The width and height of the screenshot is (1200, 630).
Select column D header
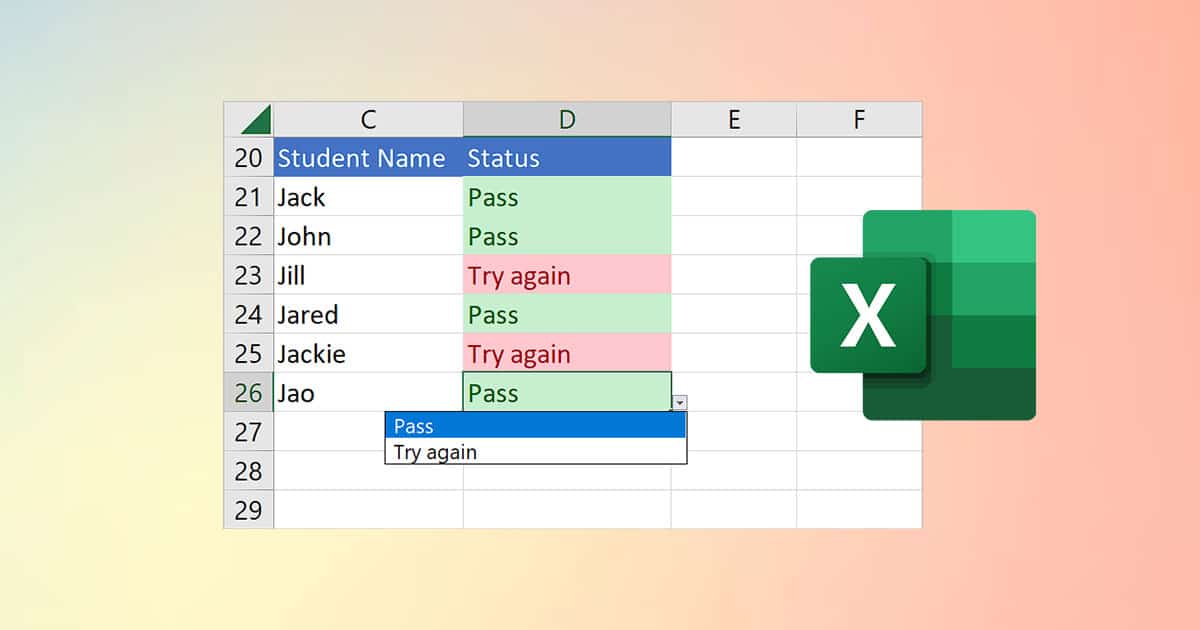click(567, 119)
